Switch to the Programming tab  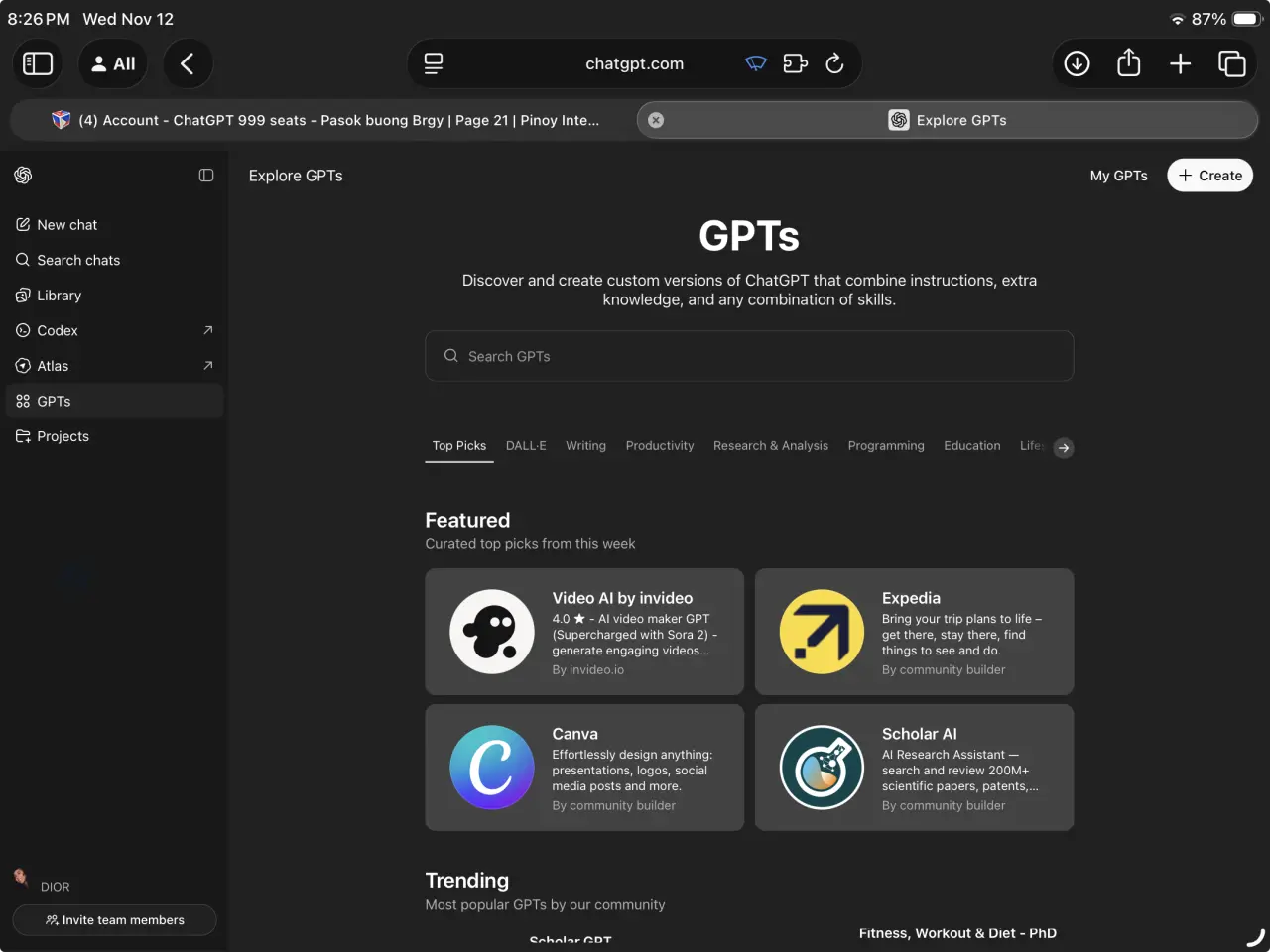[x=886, y=446]
